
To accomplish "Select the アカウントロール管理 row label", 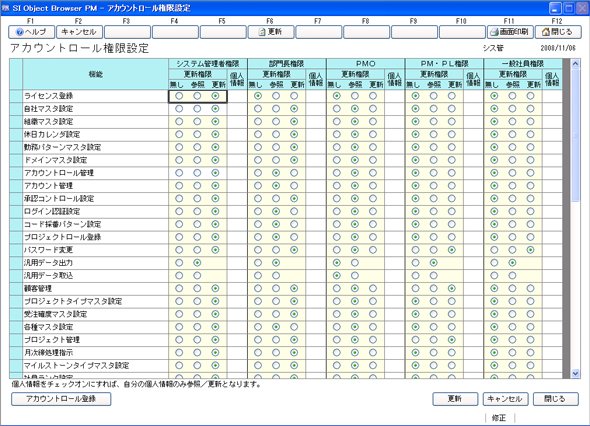I will pyautogui.click(x=59, y=173).
